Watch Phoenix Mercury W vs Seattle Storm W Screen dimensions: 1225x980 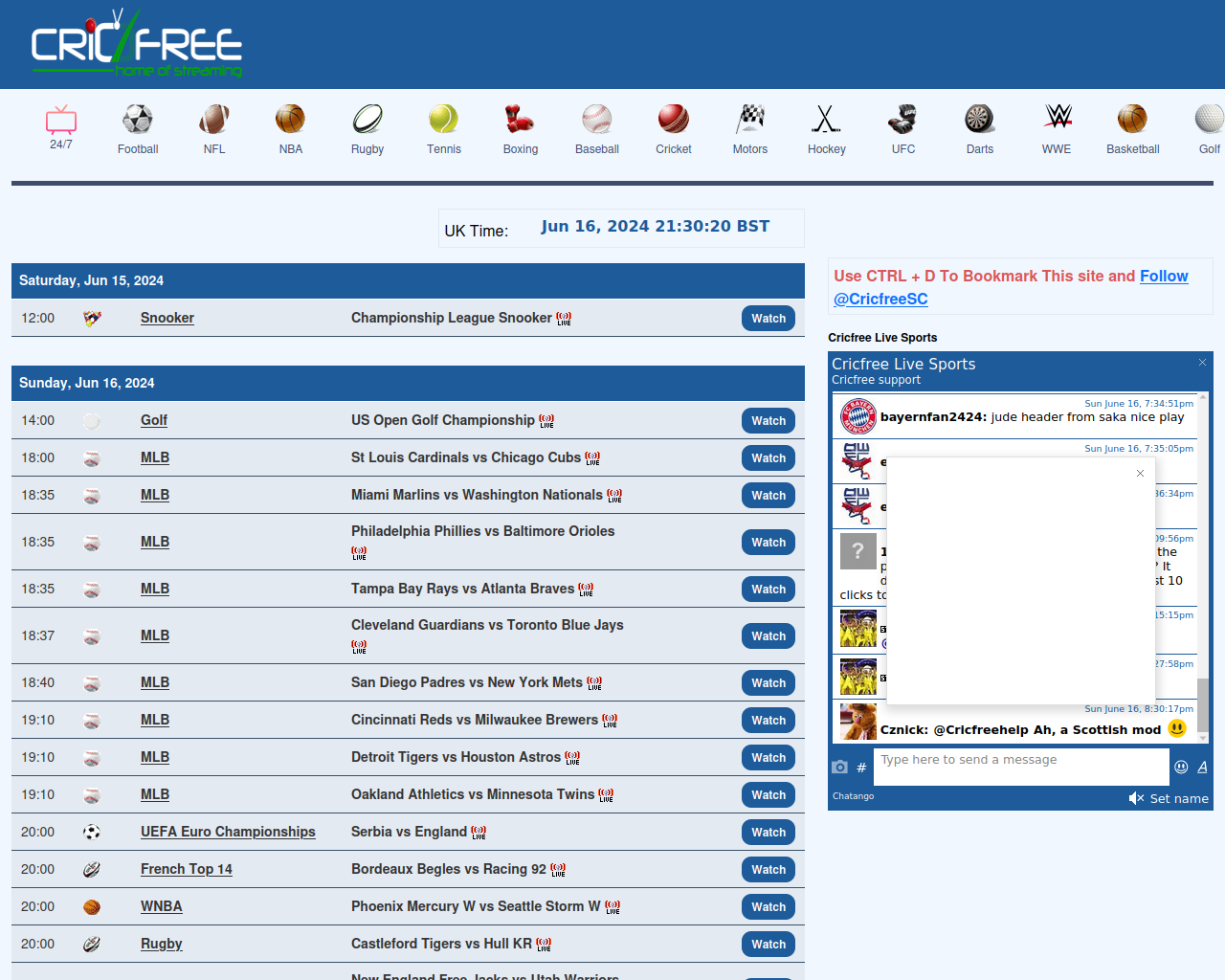point(768,907)
